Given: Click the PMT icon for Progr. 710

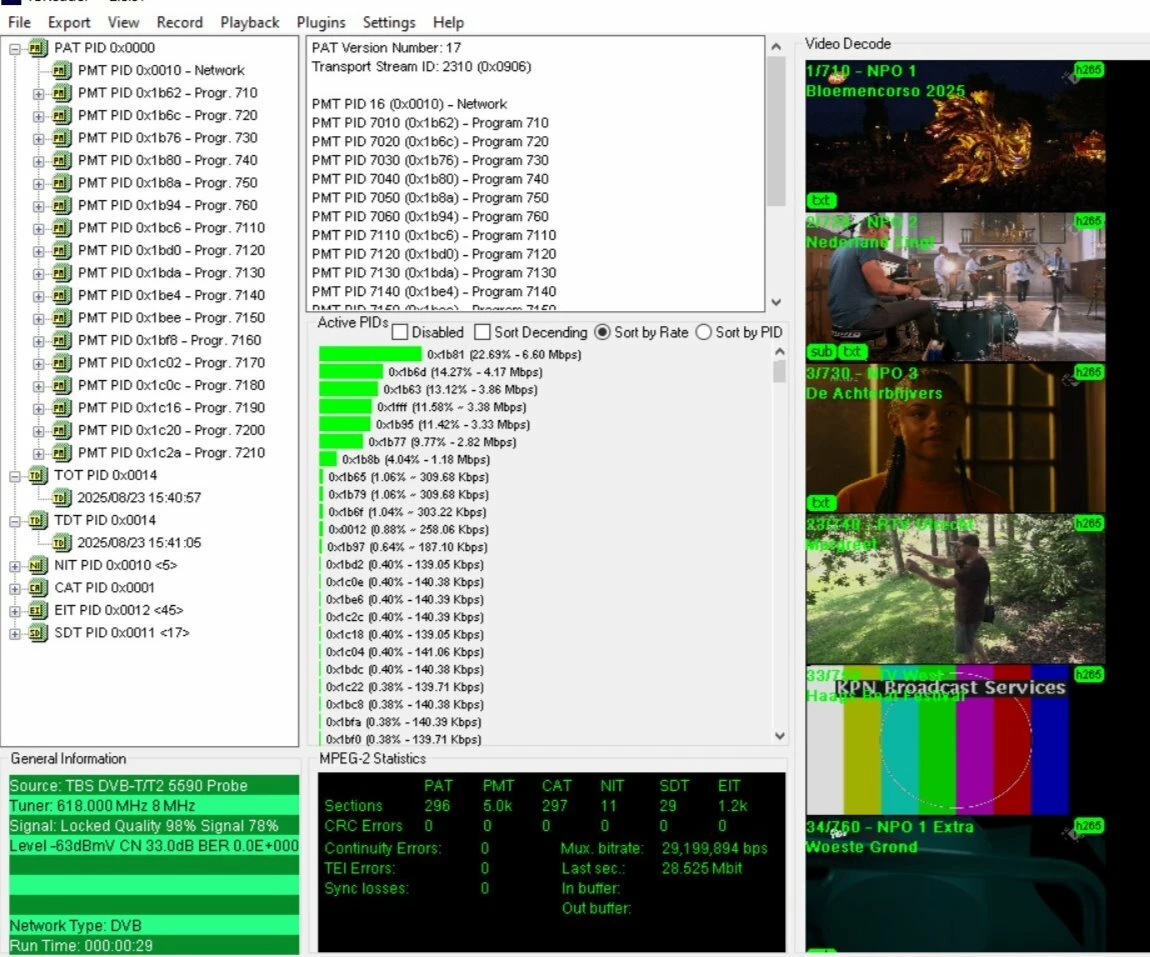Looking at the screenshot, I should pos(61,93).
